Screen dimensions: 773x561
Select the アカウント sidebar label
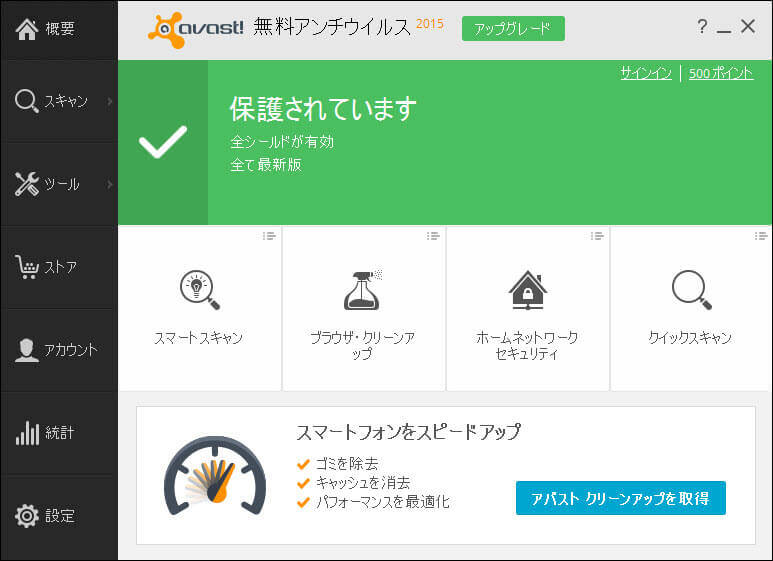(71, 350)
